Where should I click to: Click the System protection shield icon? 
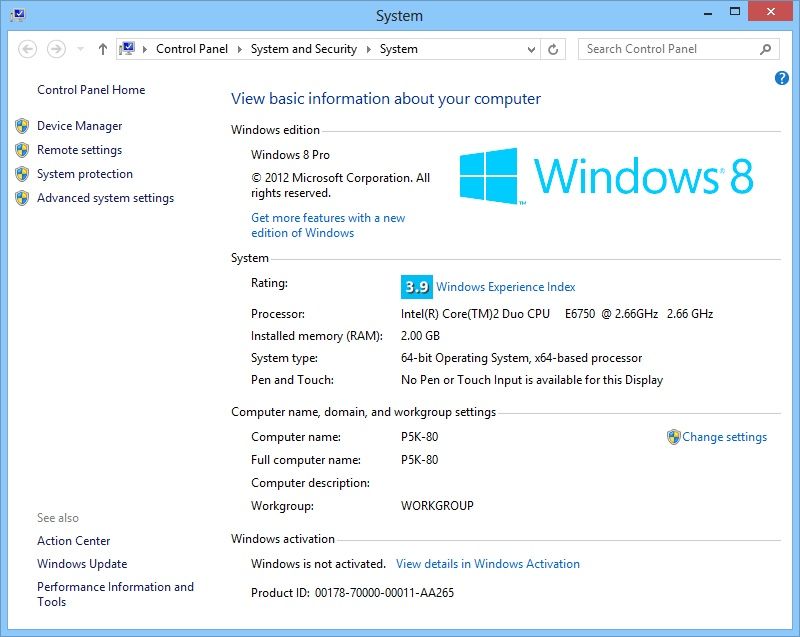tap(22, 174)
